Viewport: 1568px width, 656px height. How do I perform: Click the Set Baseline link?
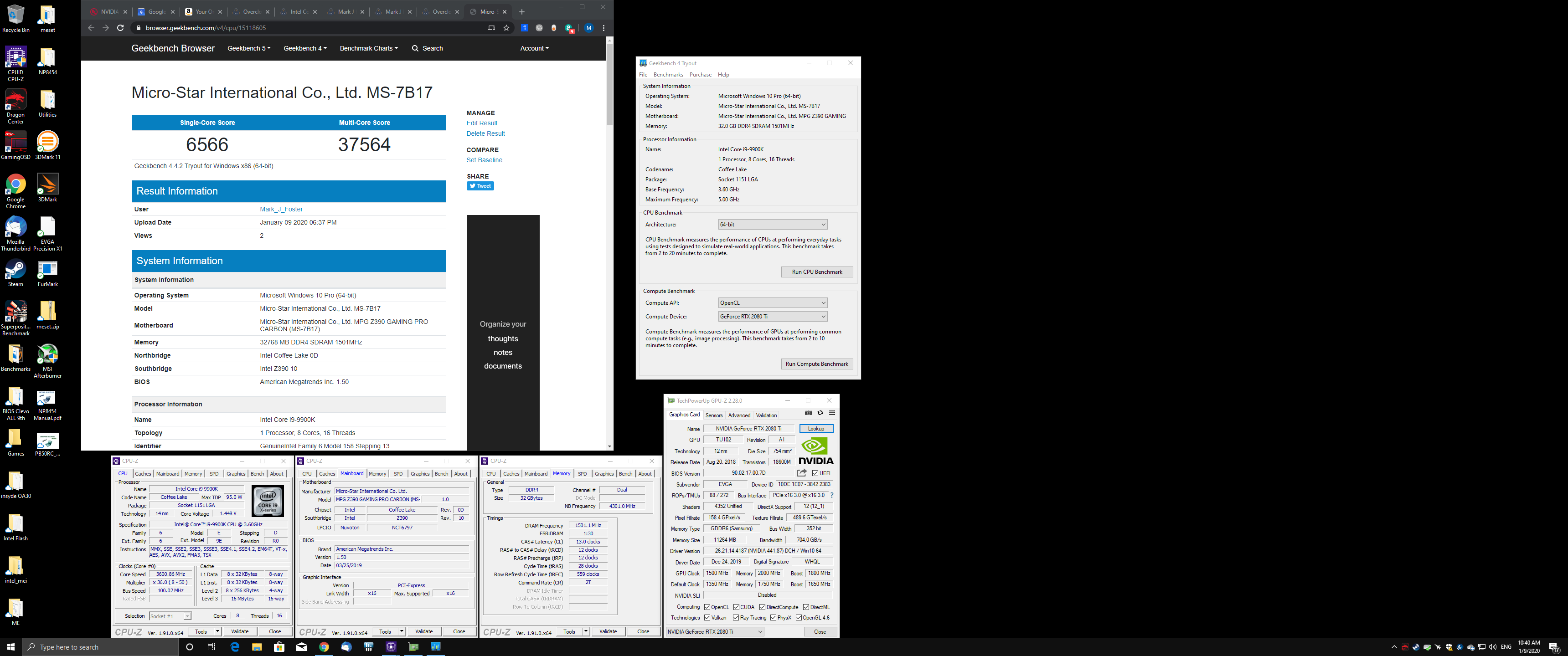[484, 160]
